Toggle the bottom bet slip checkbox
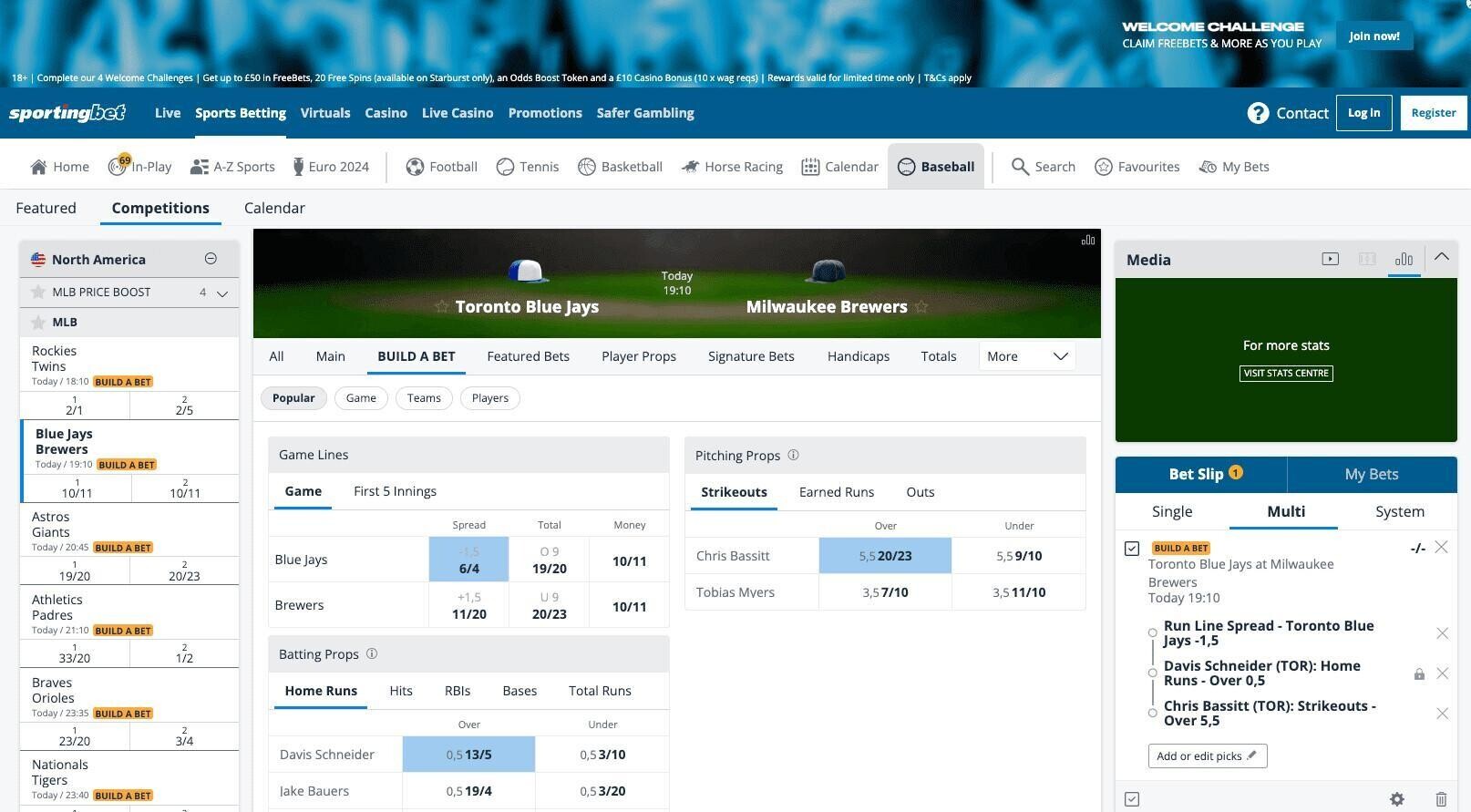Screen dimensions: 1471x812 coord(1132,799)
